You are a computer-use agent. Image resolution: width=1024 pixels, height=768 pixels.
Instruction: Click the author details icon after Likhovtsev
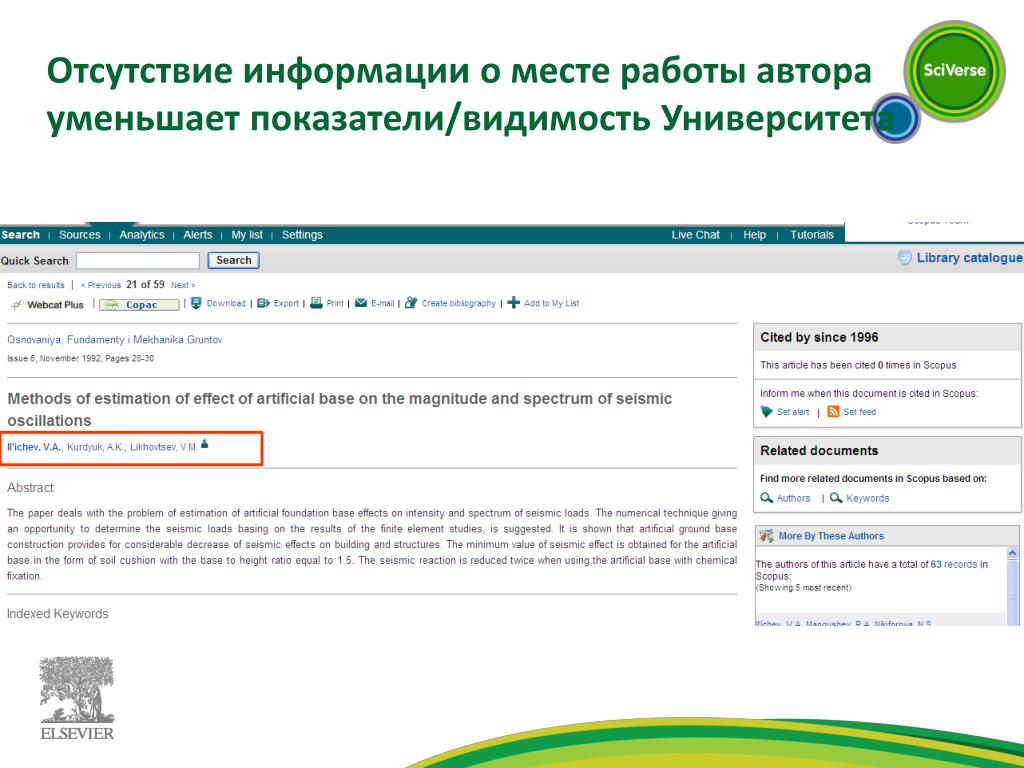coord(204,444)
